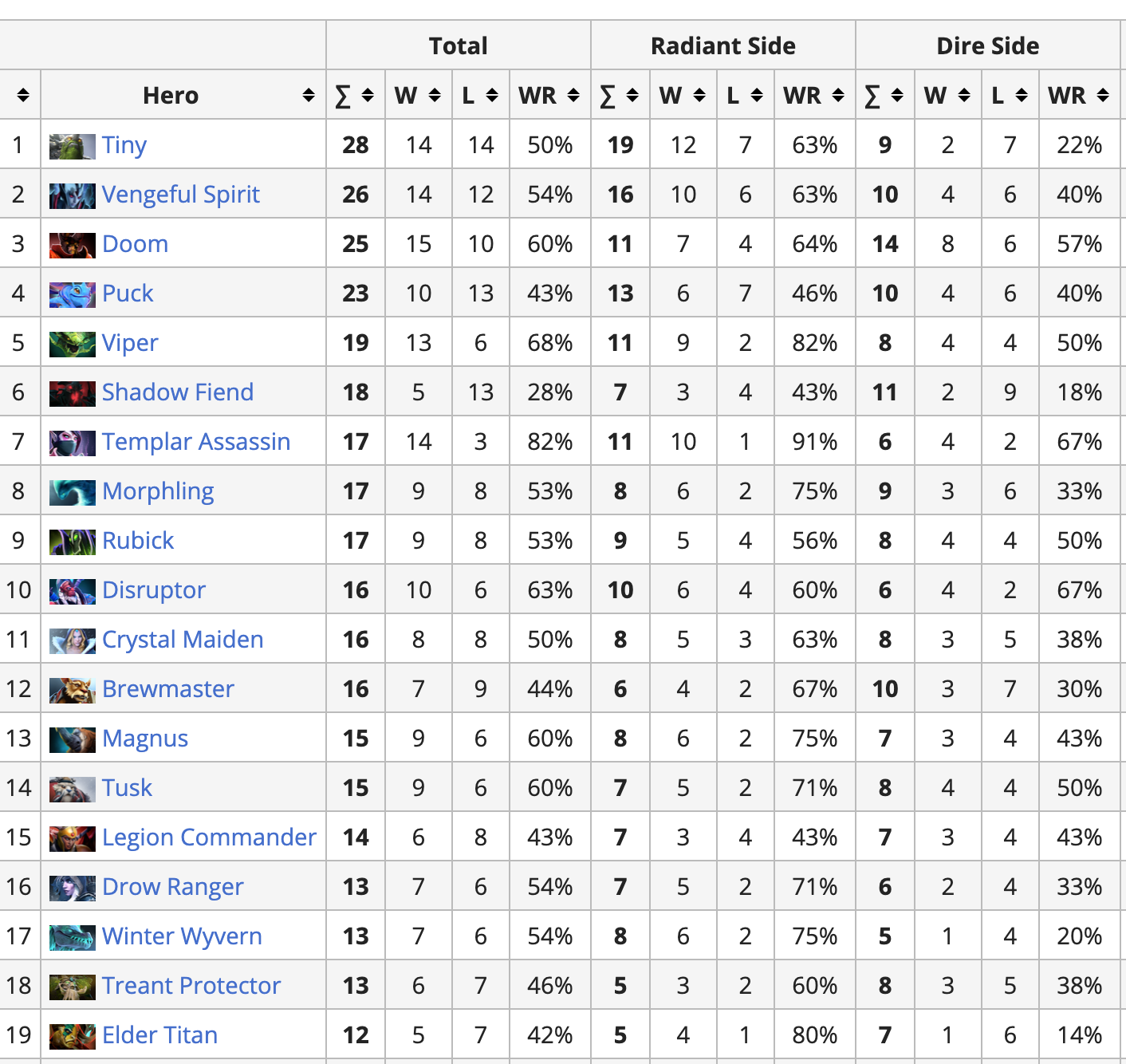Sort table by Hero column

point(308,96)
